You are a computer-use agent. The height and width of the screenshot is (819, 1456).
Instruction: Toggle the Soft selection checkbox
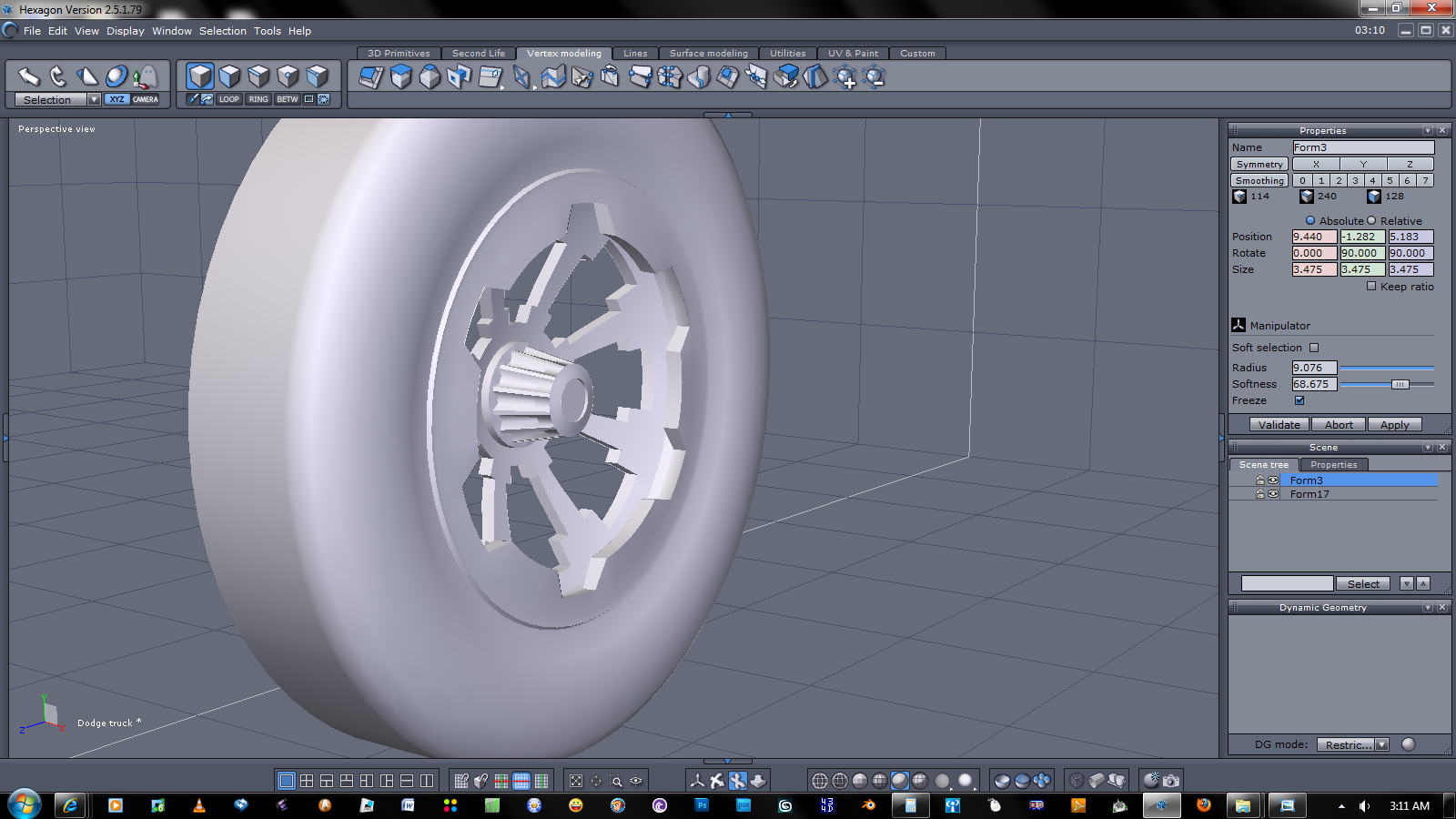click(x=1313, y=348)
